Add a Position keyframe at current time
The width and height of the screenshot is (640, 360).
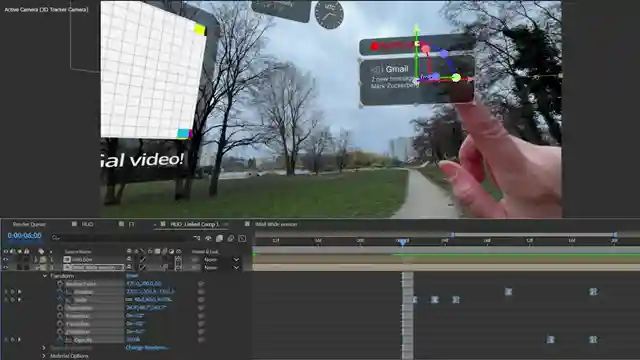(12, 292)
